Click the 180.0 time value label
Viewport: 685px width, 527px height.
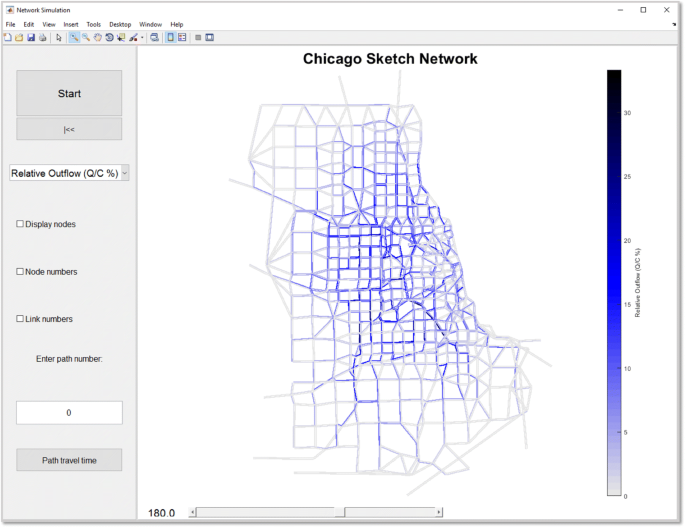161,513
